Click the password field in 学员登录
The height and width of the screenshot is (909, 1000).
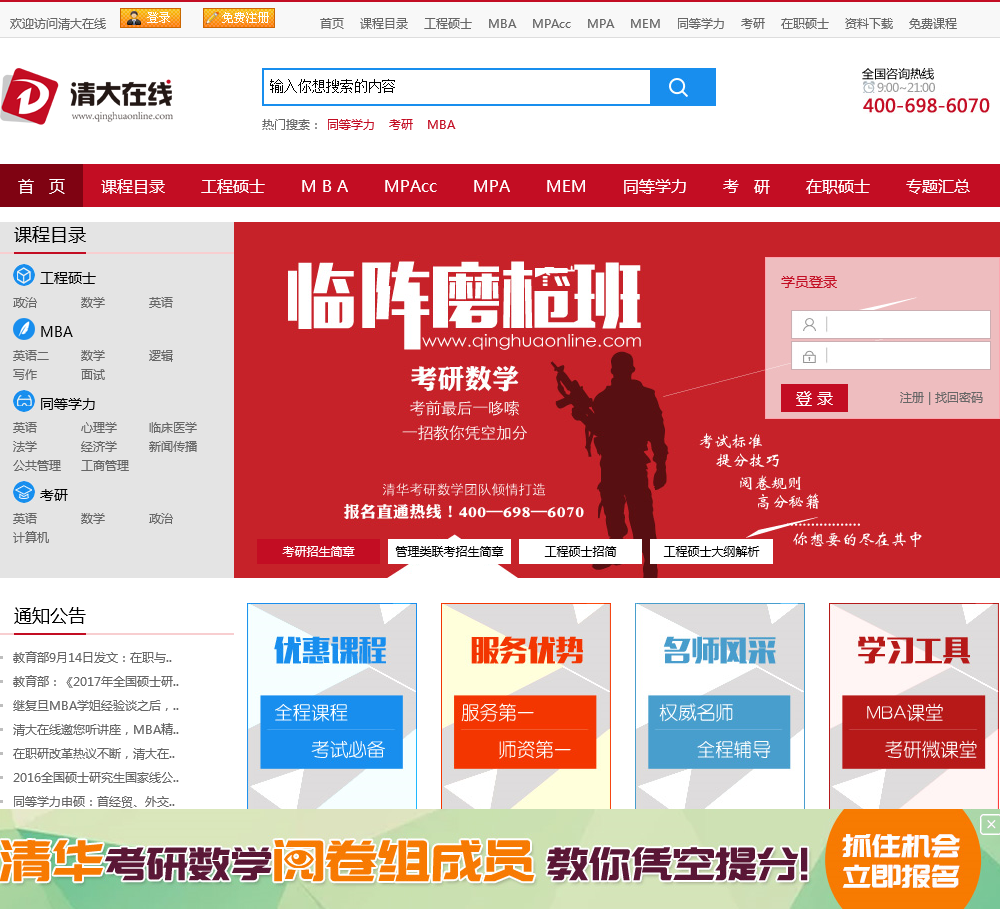pyautogui.click(x=890, y=356)
